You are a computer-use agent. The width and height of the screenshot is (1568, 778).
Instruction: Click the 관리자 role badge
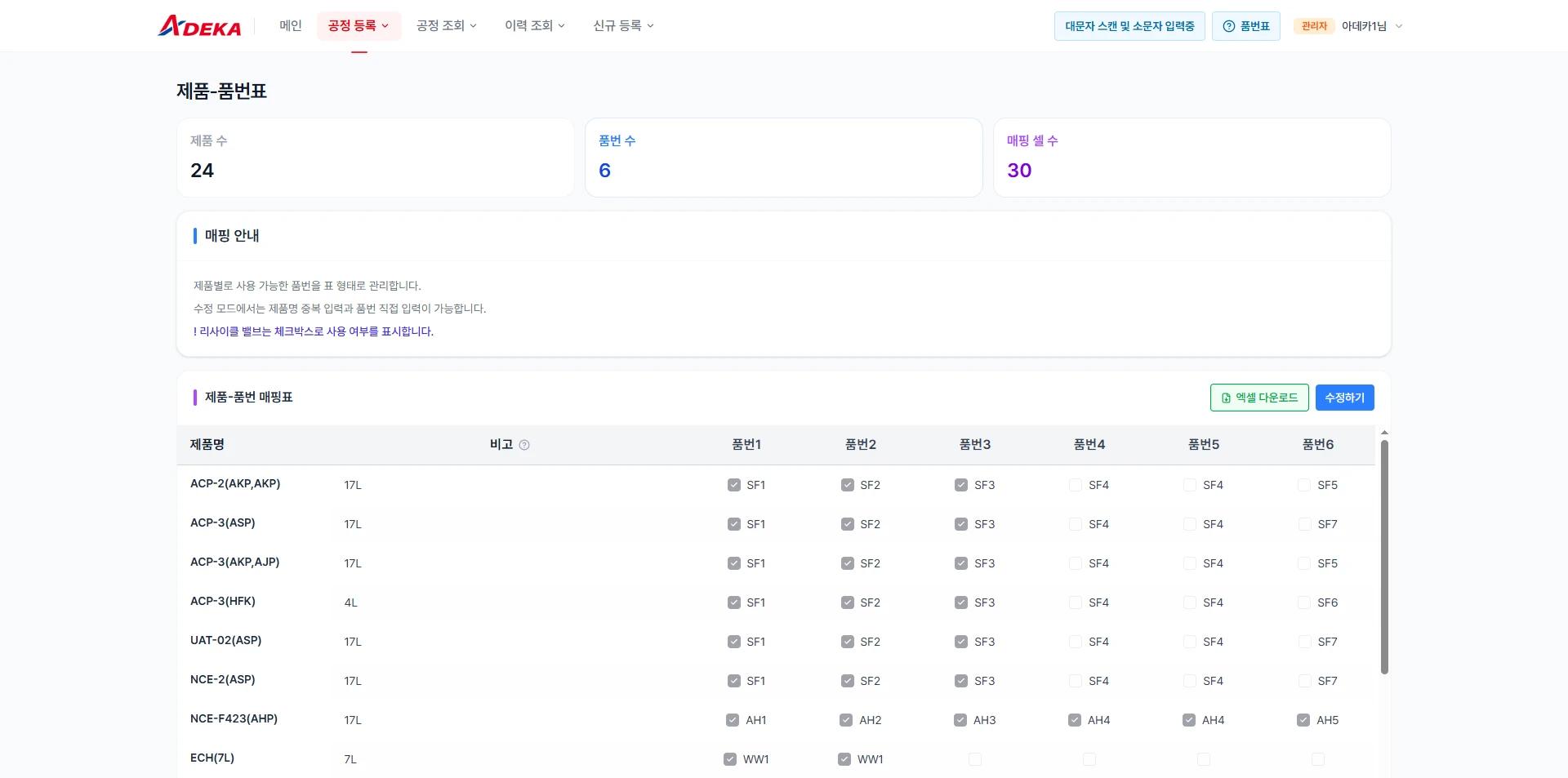[x=1314, y=26]
